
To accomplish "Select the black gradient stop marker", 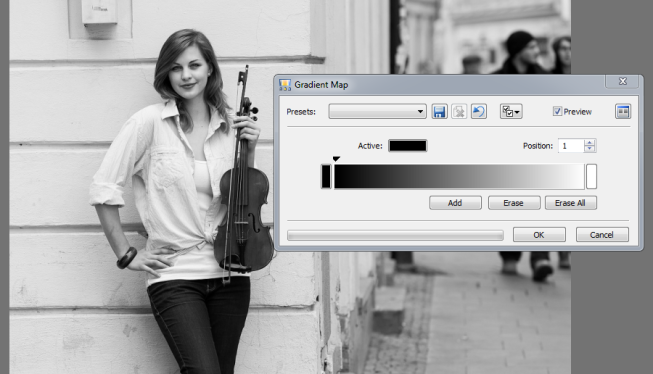I will 336,159.
